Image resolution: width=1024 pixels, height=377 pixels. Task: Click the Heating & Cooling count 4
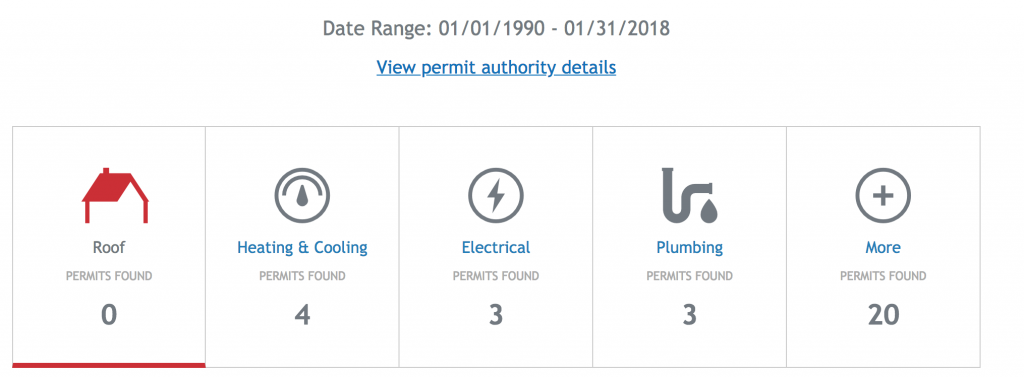click(302, 315)
